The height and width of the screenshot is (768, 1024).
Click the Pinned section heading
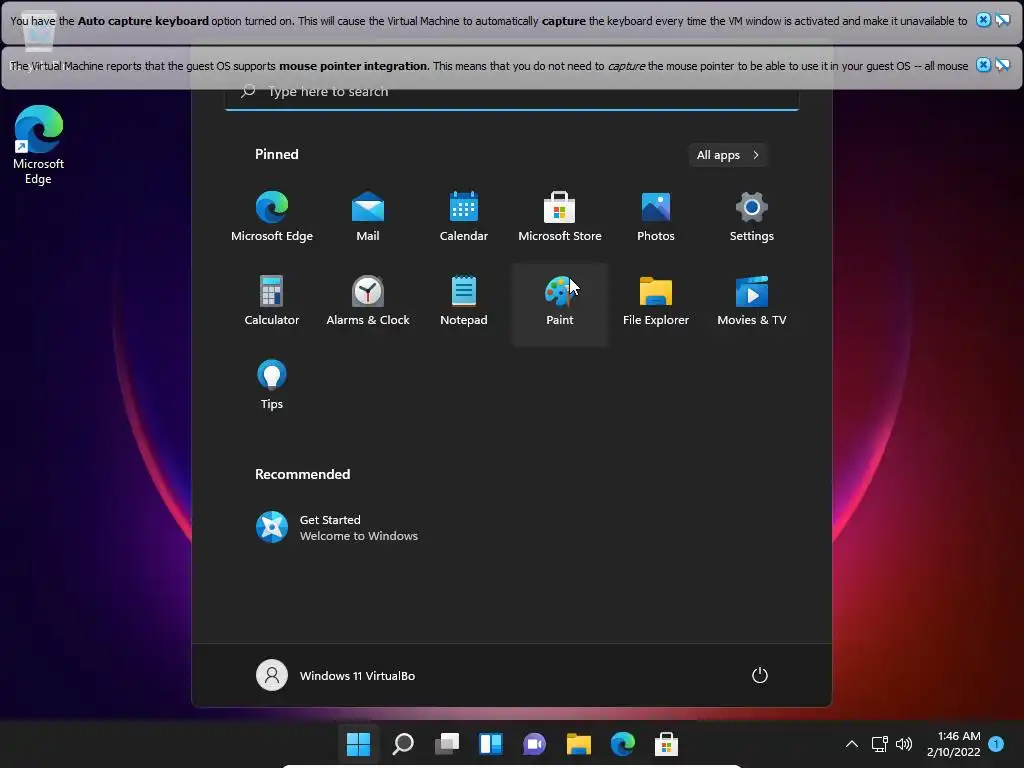tap(277, 154)
